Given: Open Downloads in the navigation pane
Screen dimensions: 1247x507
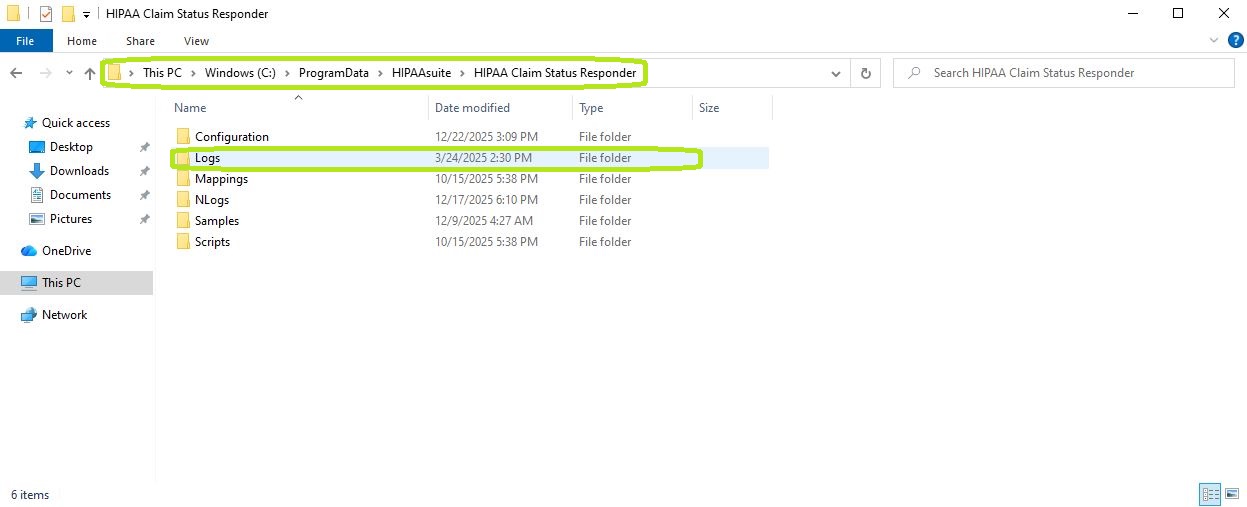Looking at the screenshot, I should (79, 171).
